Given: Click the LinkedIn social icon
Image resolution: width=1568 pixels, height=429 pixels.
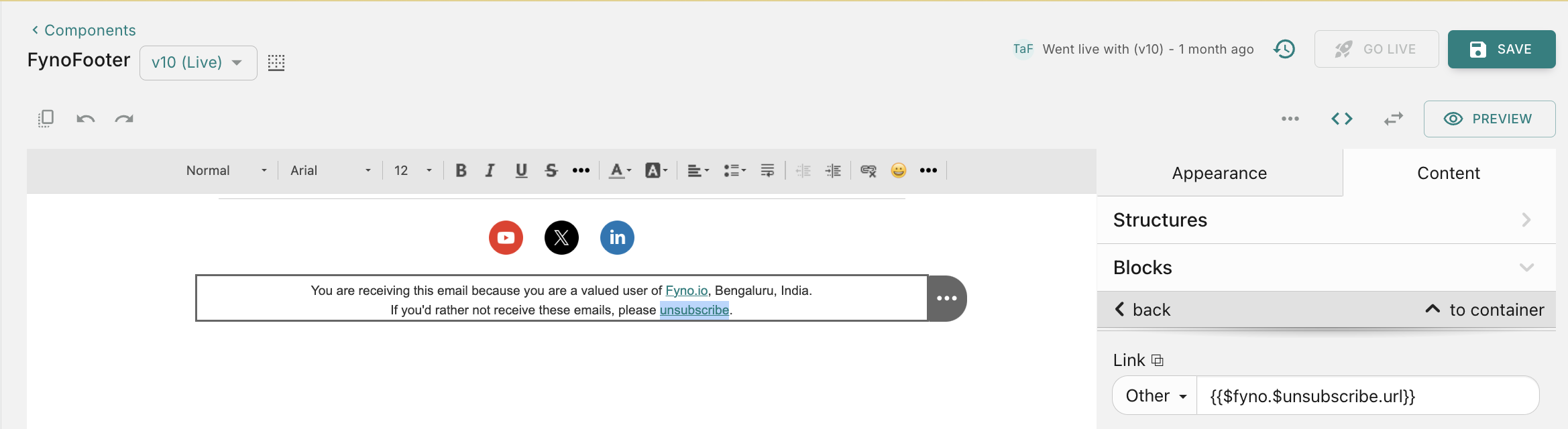Looking at the screenshot, I should coord(617,237).
